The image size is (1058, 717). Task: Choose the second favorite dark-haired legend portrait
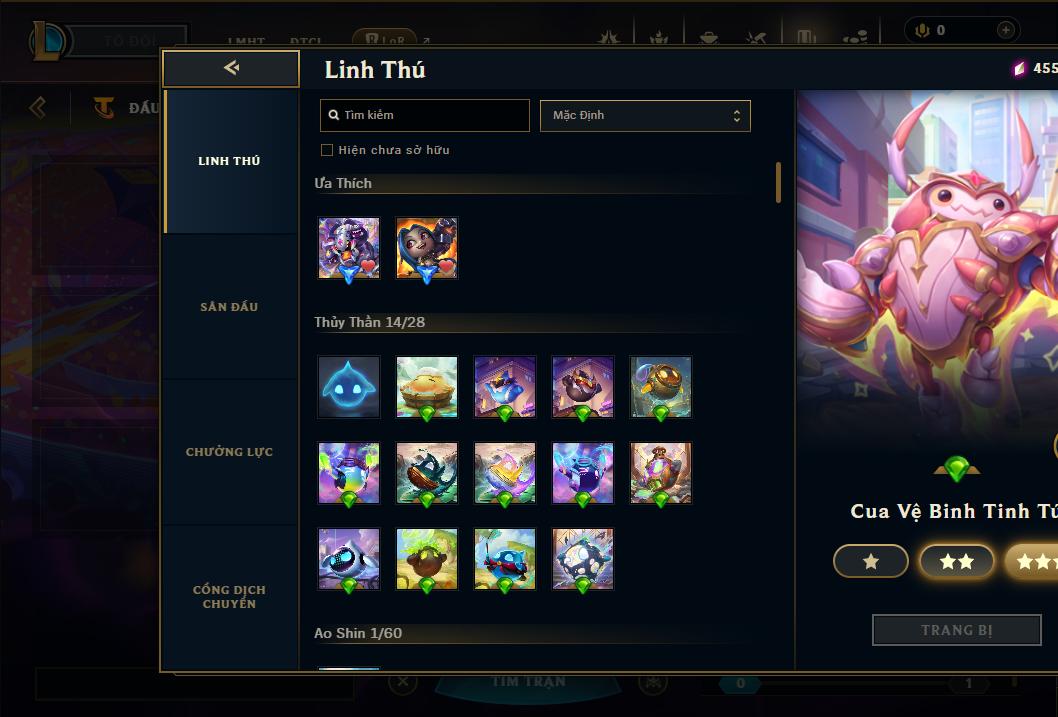[426, 248]
